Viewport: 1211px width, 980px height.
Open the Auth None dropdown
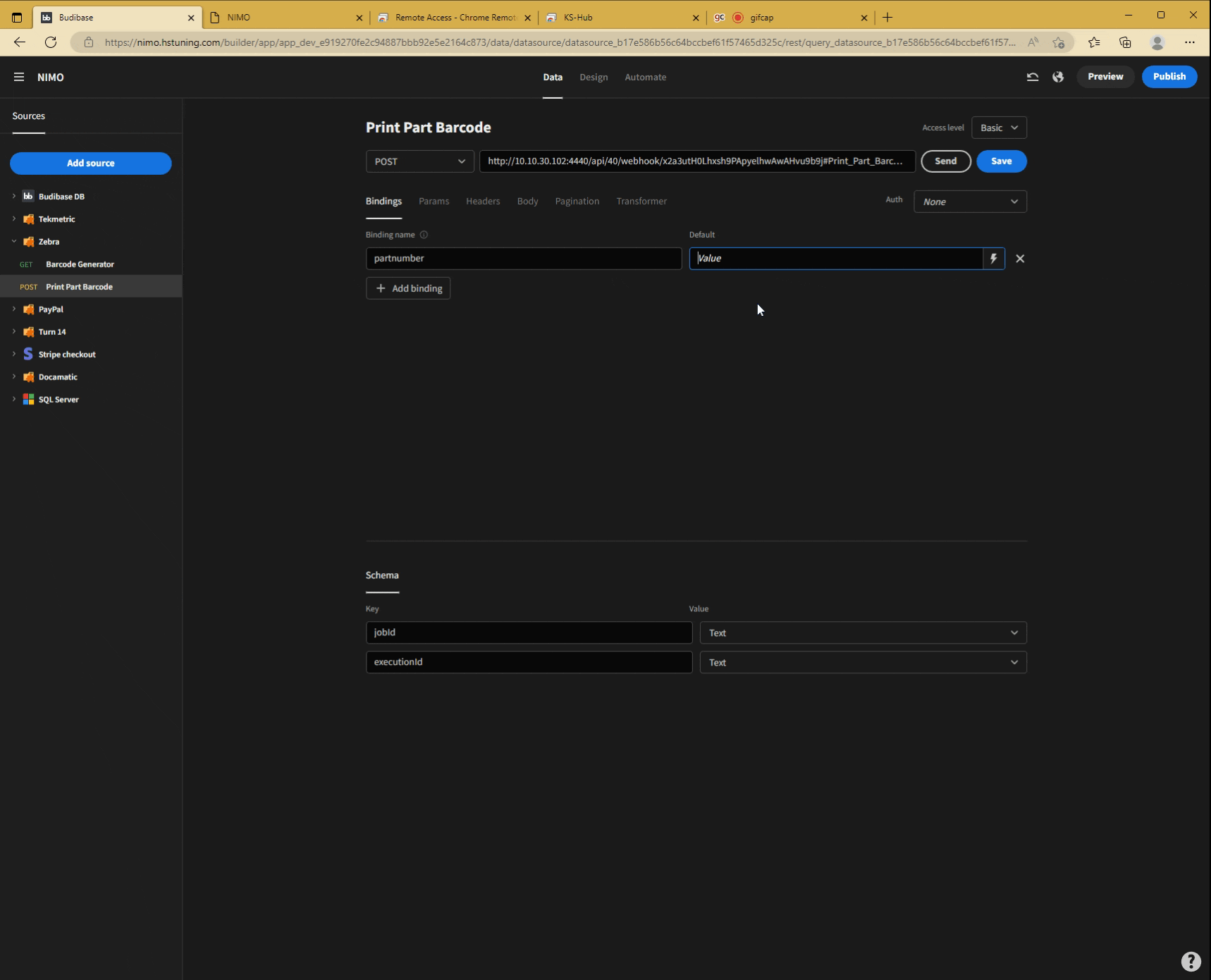[x=970, y=202]
